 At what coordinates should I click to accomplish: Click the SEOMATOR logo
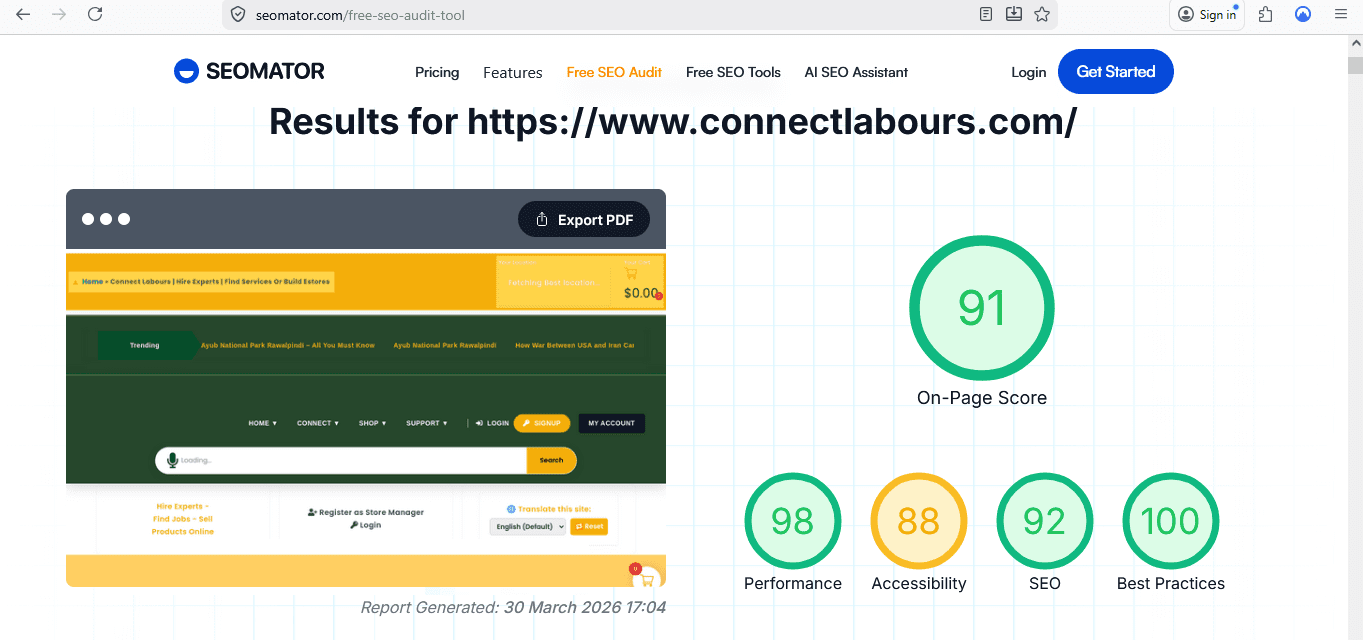click(x=249, y=71)
